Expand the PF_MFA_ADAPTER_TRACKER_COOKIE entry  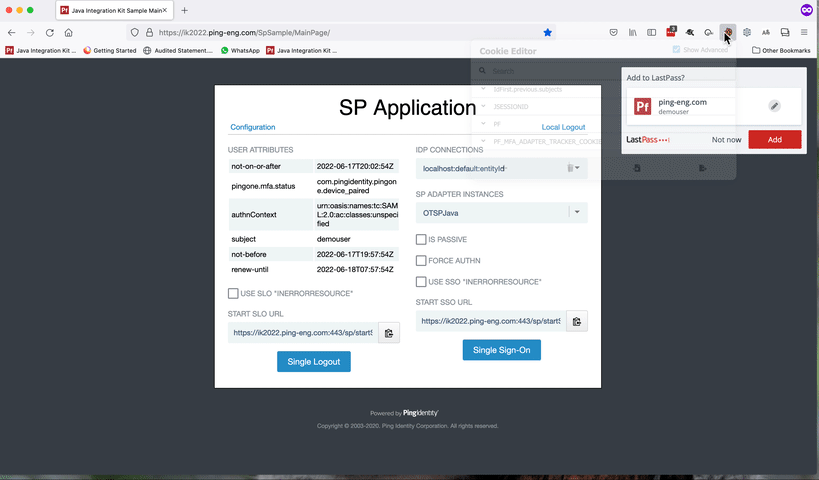483,141
